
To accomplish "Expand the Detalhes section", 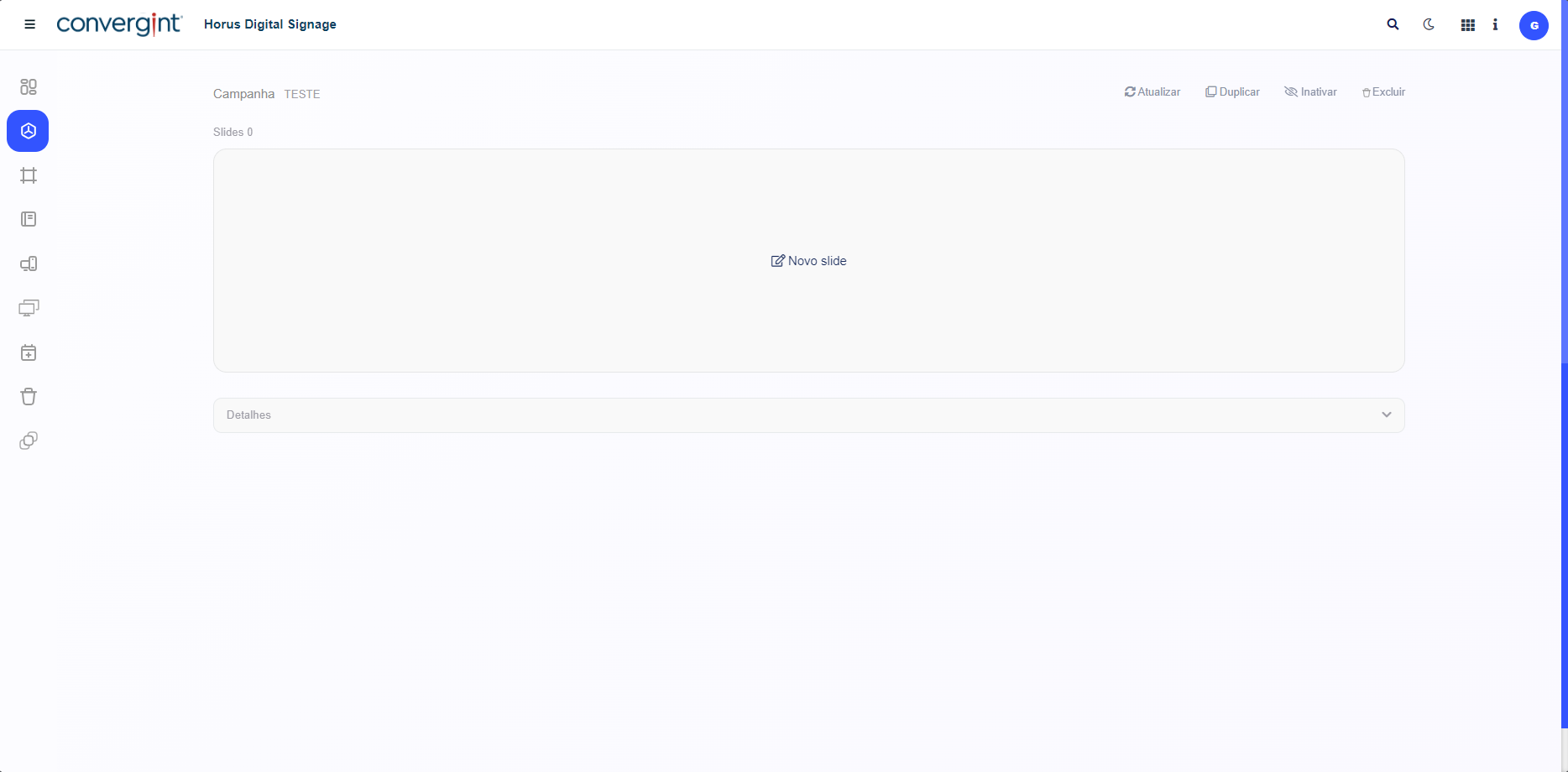I will [808, 415].
